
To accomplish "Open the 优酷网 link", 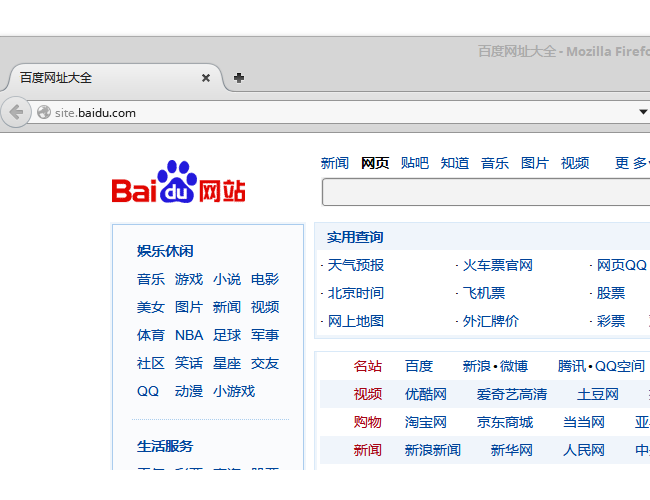I will (426, 394).
